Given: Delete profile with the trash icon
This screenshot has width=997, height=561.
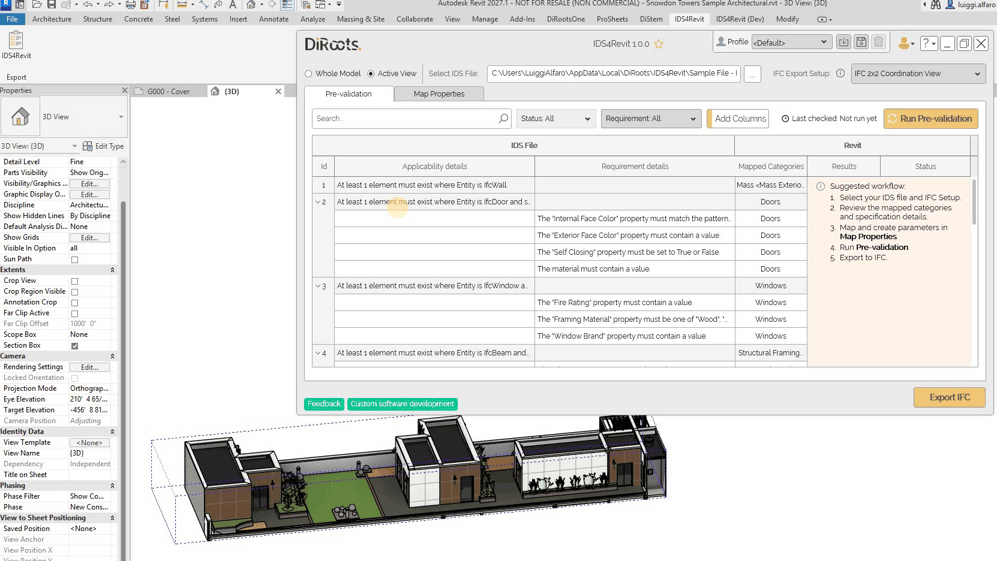Looking at the screenshot, I should coord(879,42).
